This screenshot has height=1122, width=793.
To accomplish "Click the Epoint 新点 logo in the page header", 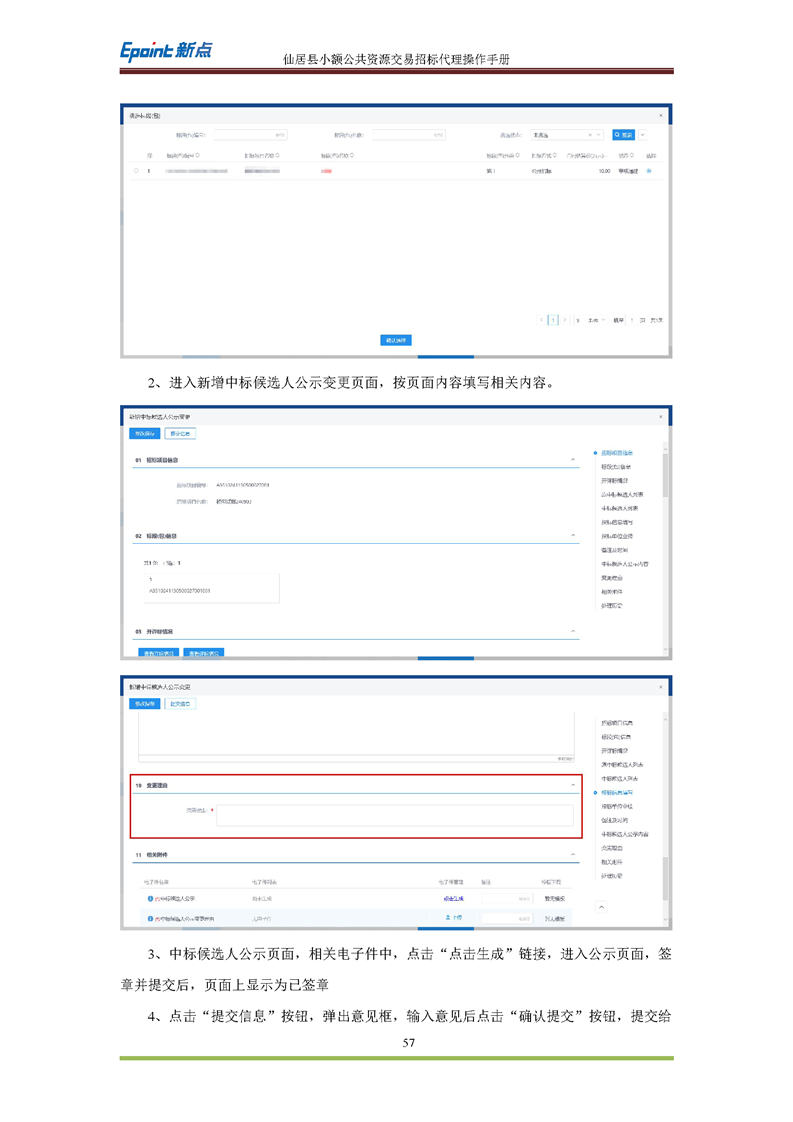I will tap(166, 50).
